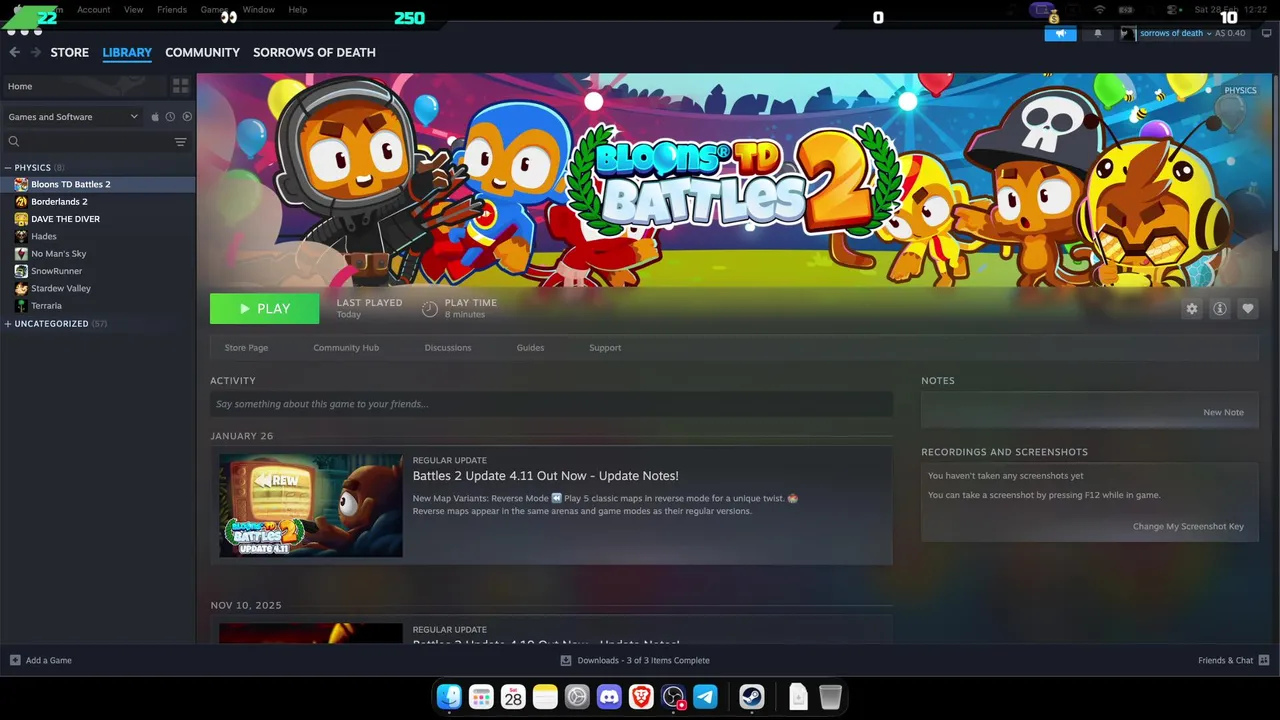
Task: Open the Discussions link
Action: tap(448, 348)
